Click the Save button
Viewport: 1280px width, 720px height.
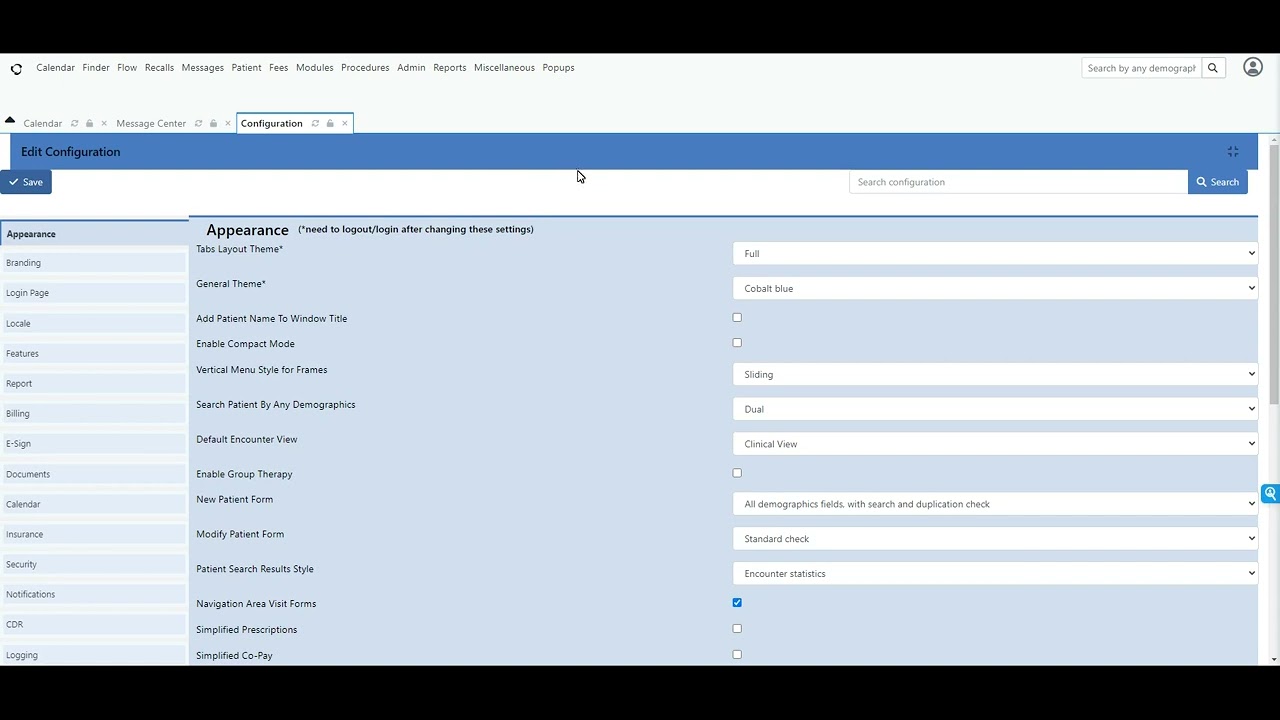tap(26, 182)
